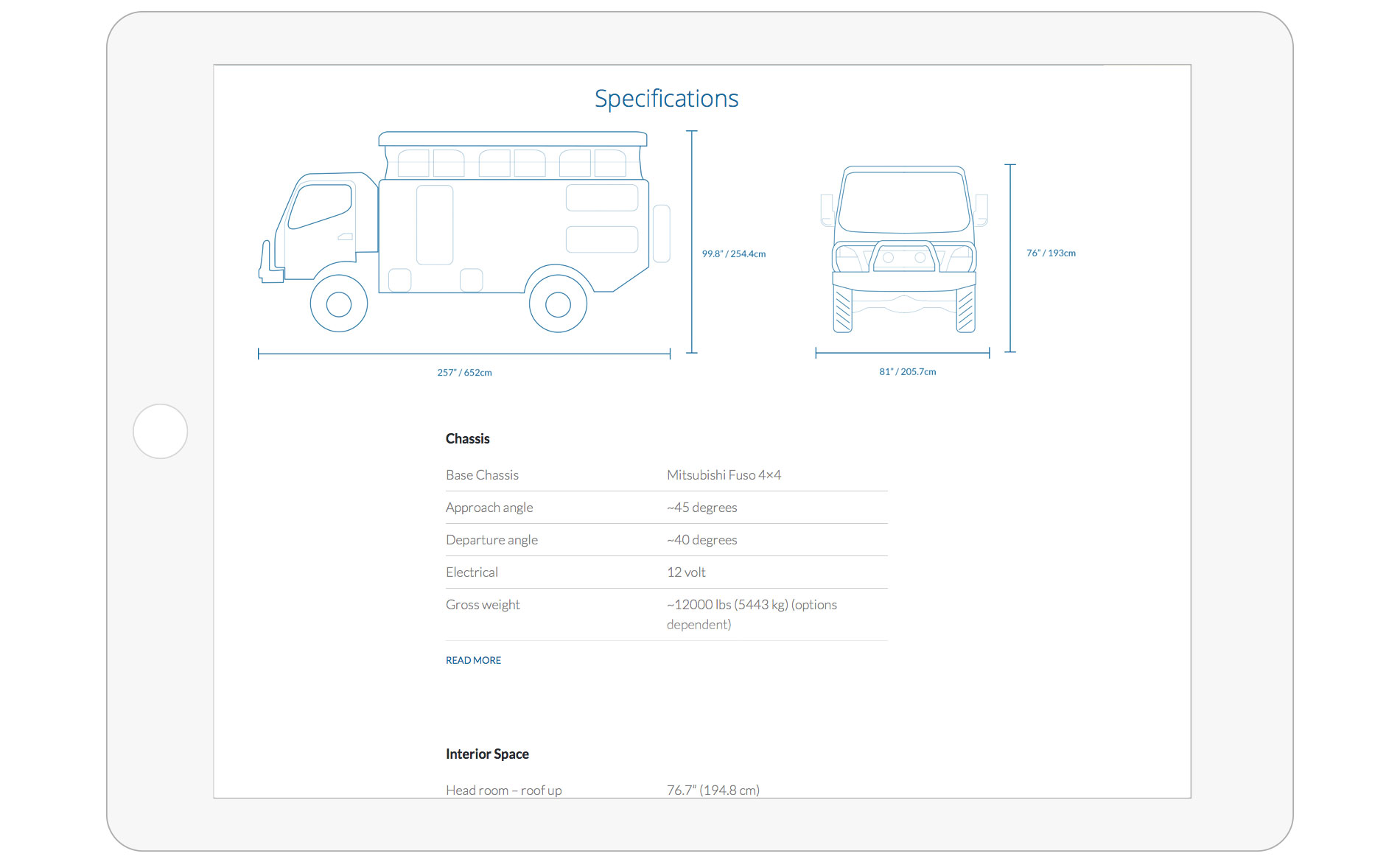Click the 81" / 205.7cm width label
This screenshot has width=1400, height=859.
(x=907, y=372)
